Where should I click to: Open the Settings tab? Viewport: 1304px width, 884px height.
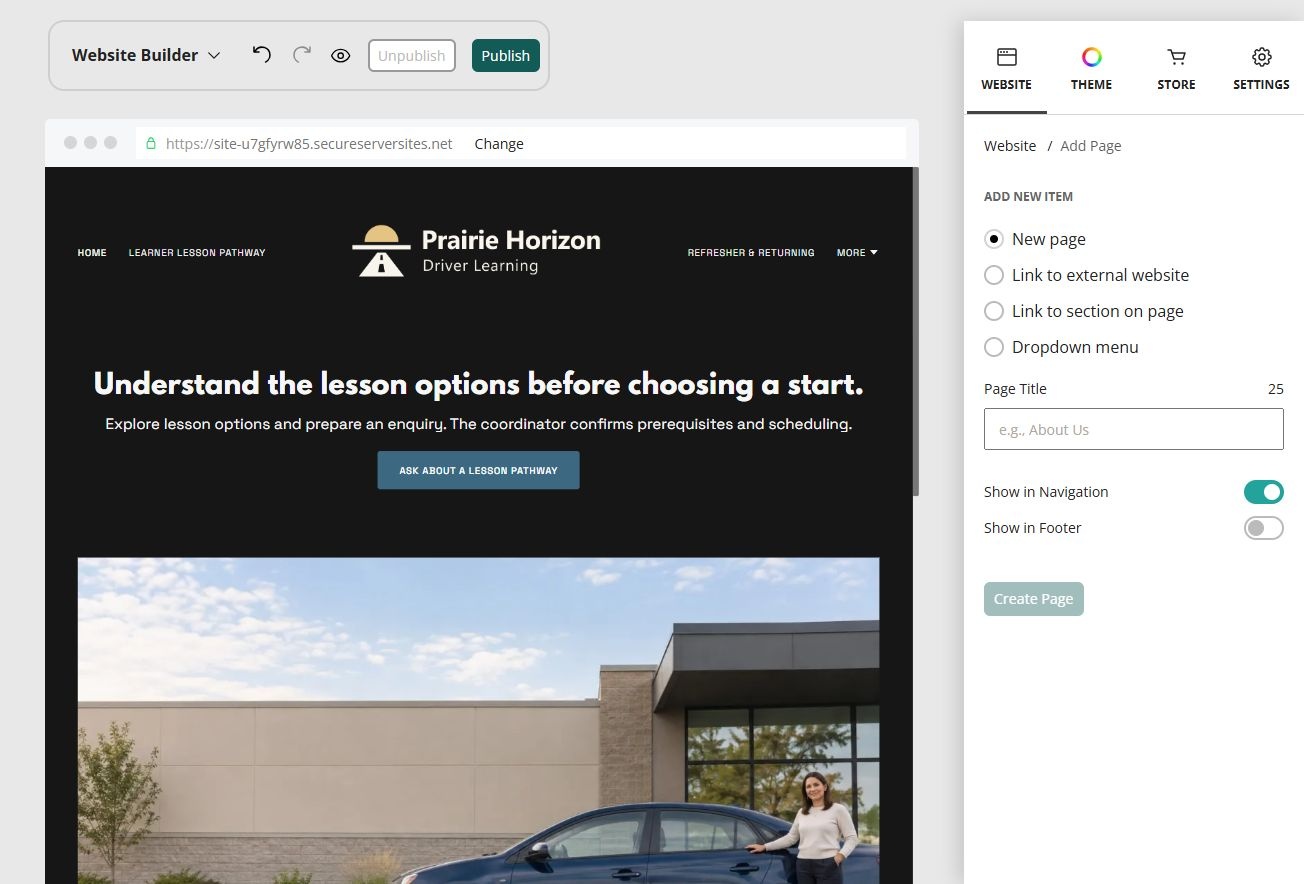tap(1261, 69)
